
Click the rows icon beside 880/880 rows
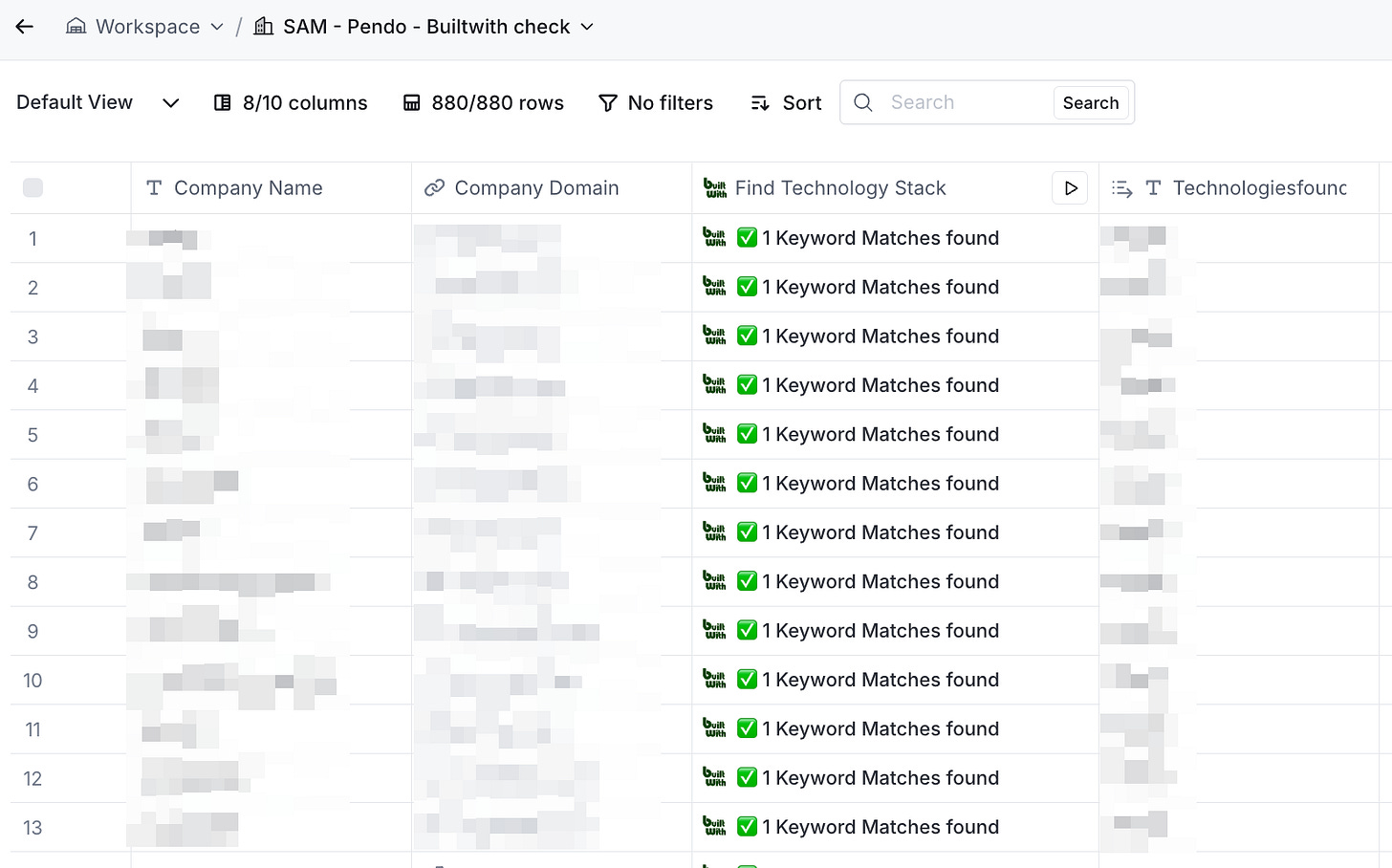411,102
